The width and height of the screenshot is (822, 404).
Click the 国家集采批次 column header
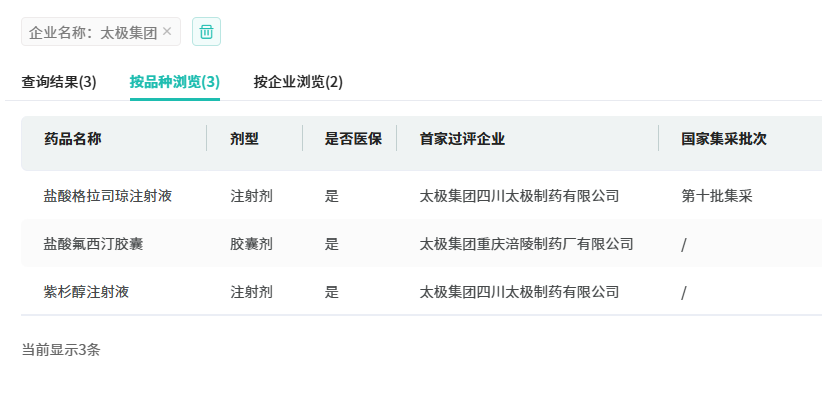point(724,139)
